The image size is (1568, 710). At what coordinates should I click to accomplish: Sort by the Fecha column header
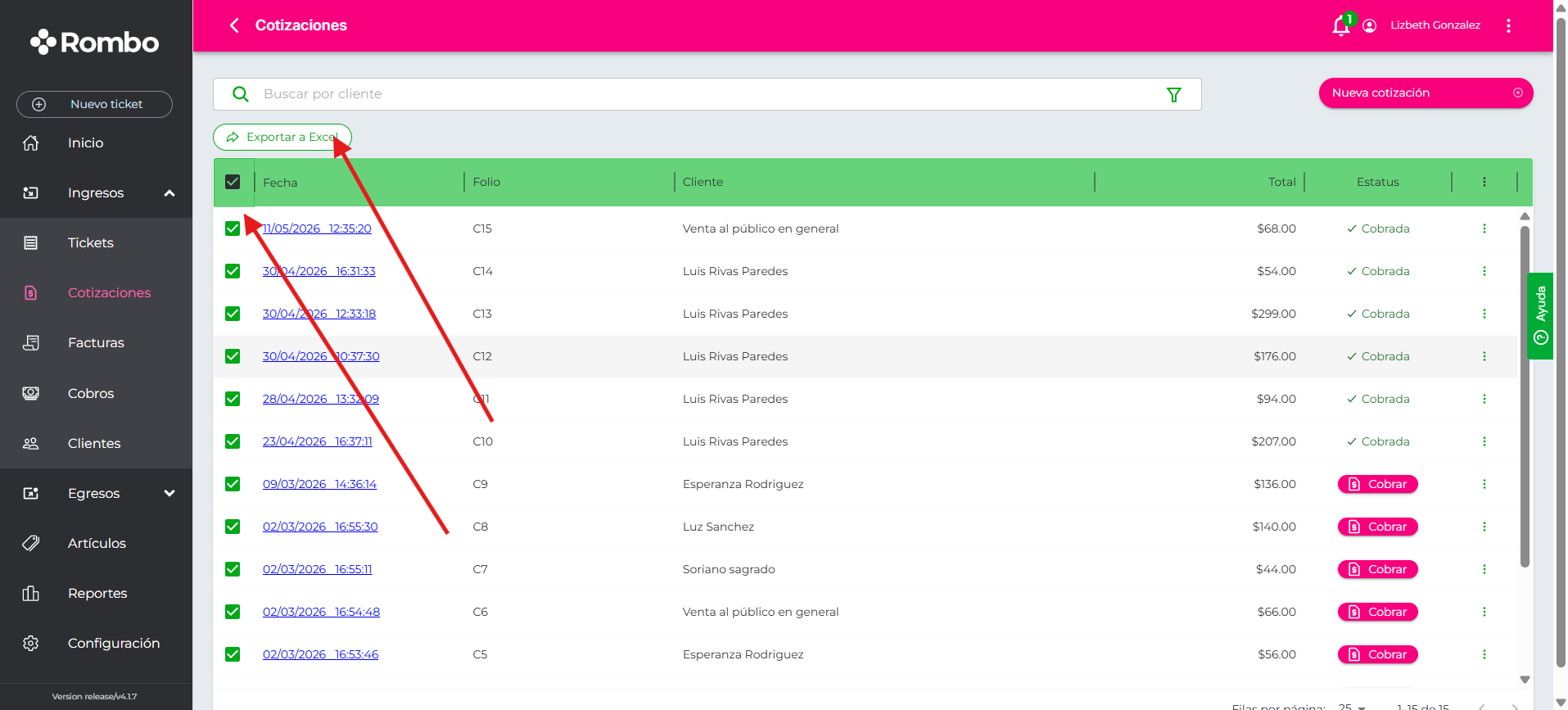point(280,183)
